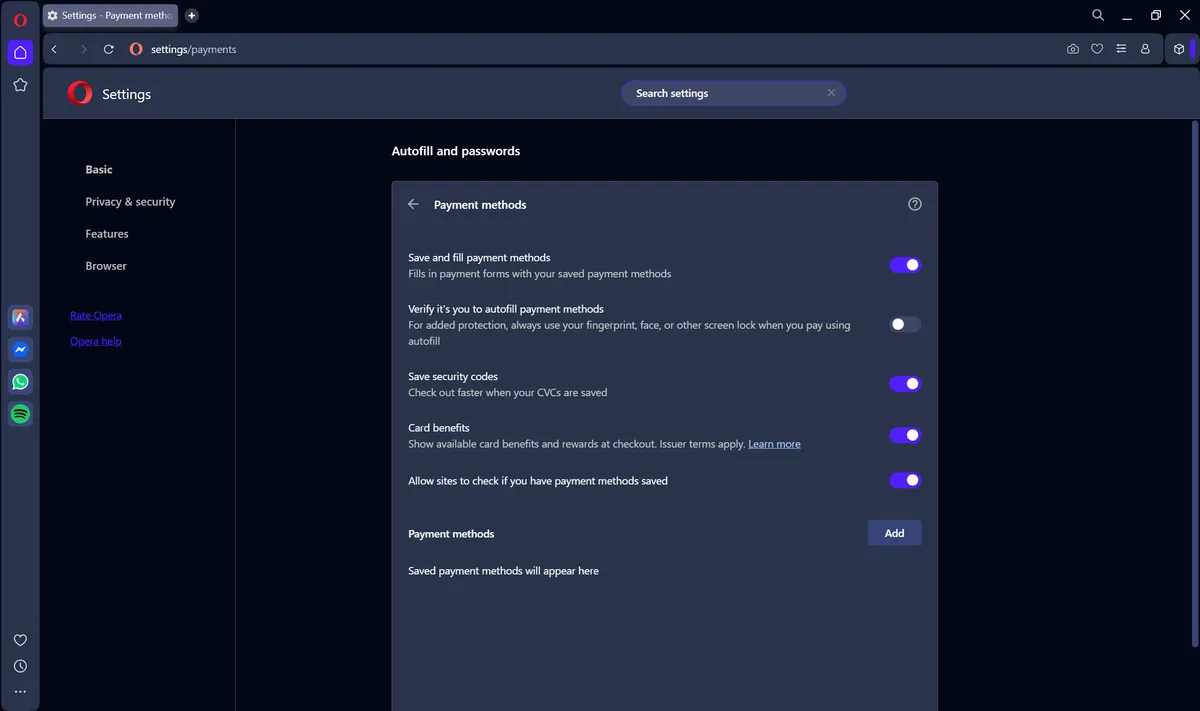The image size is (1200, 711).
Task: Turn off Save security codes toggle
Action: click(x=905, y=384)
